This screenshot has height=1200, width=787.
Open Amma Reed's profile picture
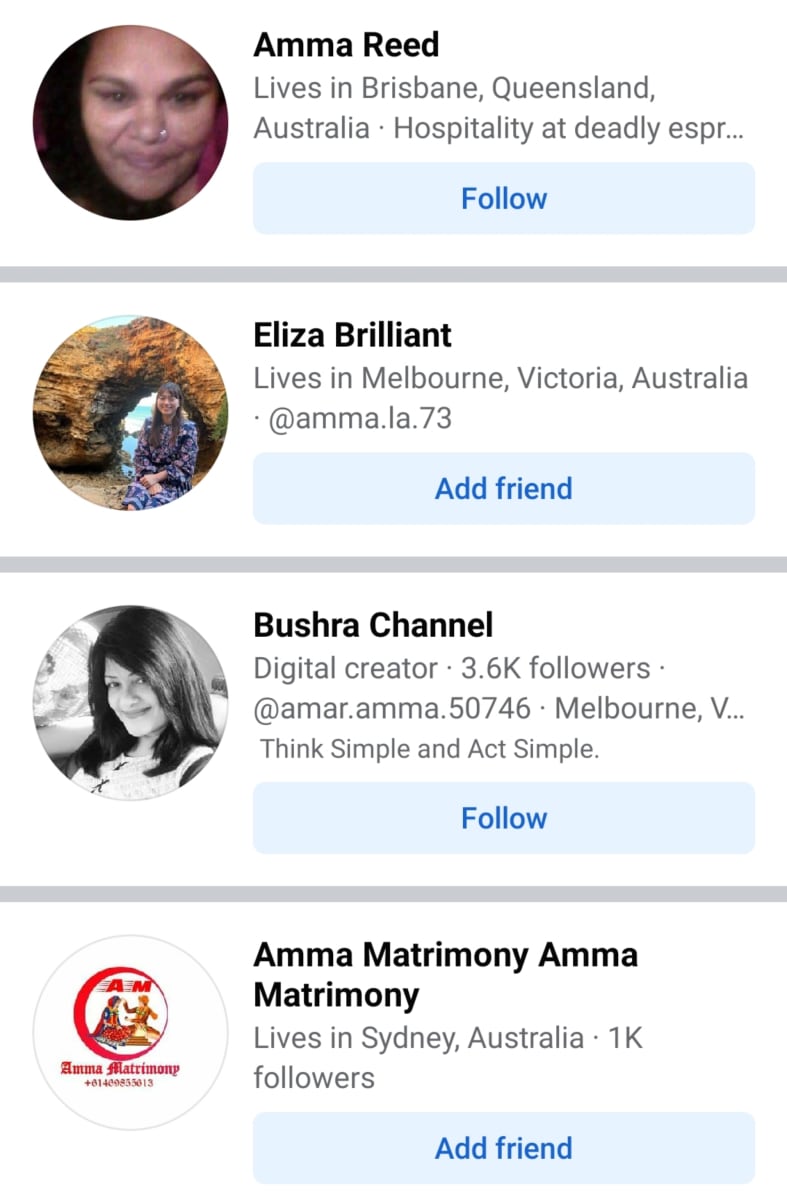tap(130, 123)
